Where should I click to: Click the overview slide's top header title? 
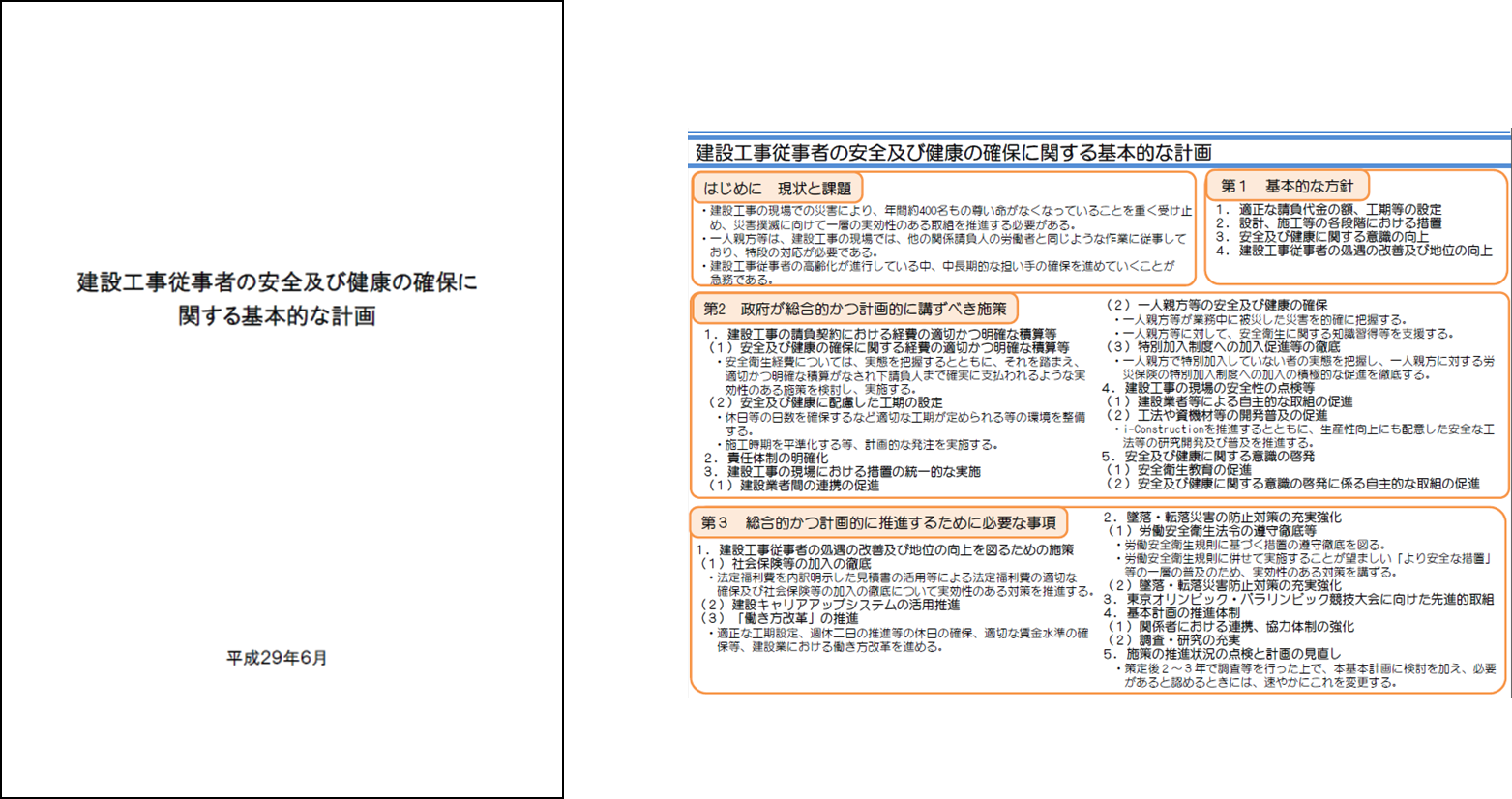pos(953,153)
